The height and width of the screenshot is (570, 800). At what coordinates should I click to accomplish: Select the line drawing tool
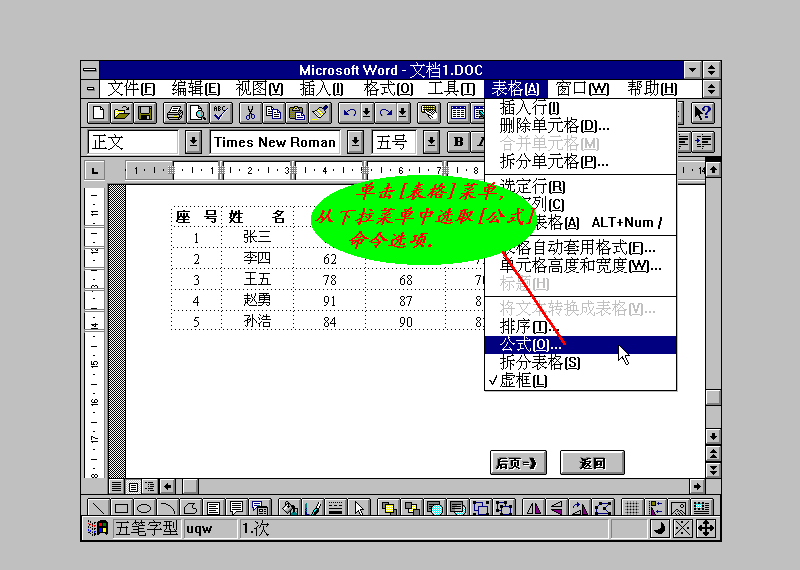coord(99,507)
